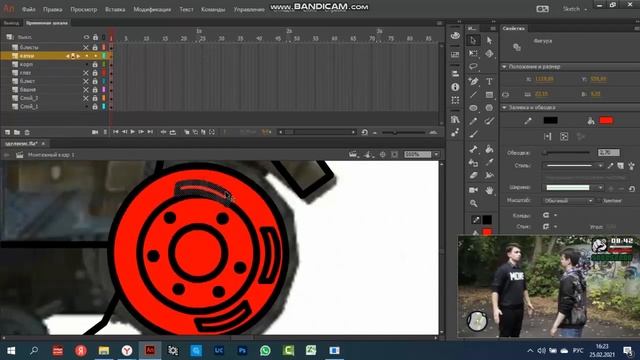Image resolution: width=640 pixels, height=360 pixels.
Task: Show the hidden fourth layer
Action: pyautogui.click(x=86, y=73)
